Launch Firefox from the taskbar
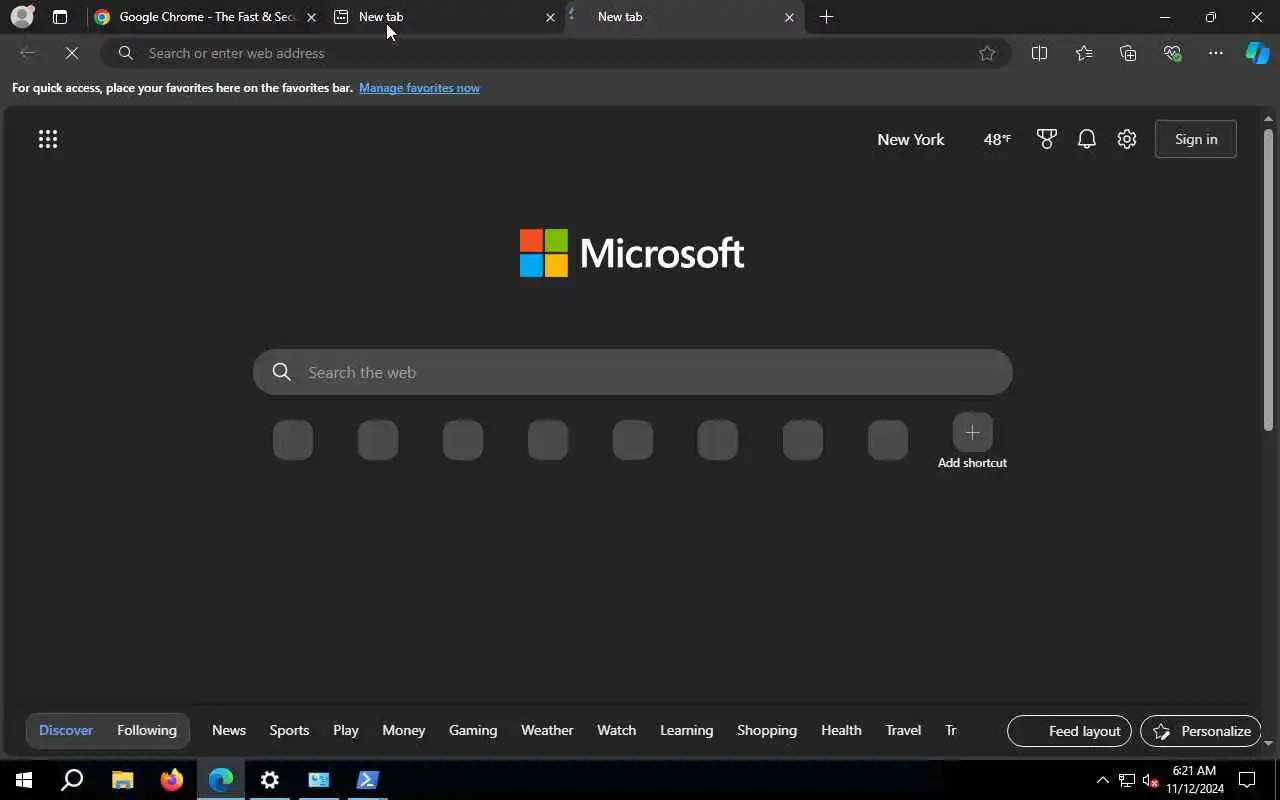The image size is (1280, 800). (x=172, y=780)
